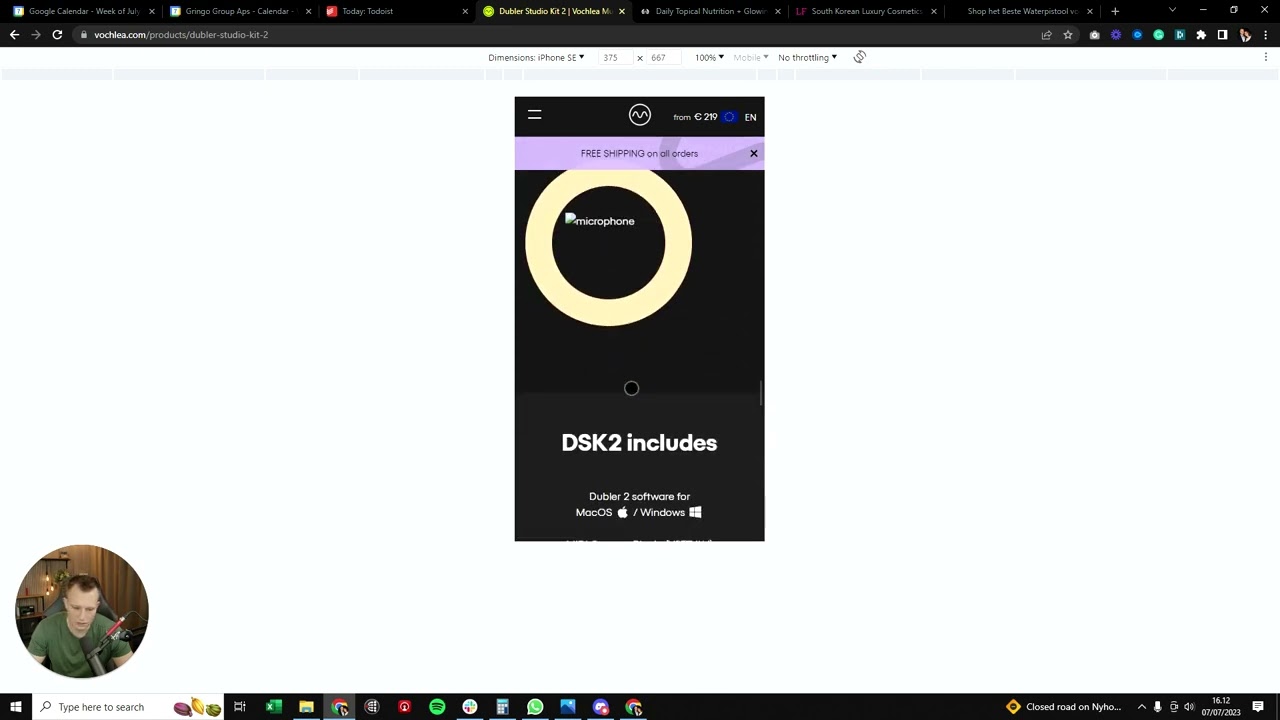The width and height of the screenshot is (1280, 720).
Task: Click the 'Closed road on Nyho...' news widget
Action: 1064,707
